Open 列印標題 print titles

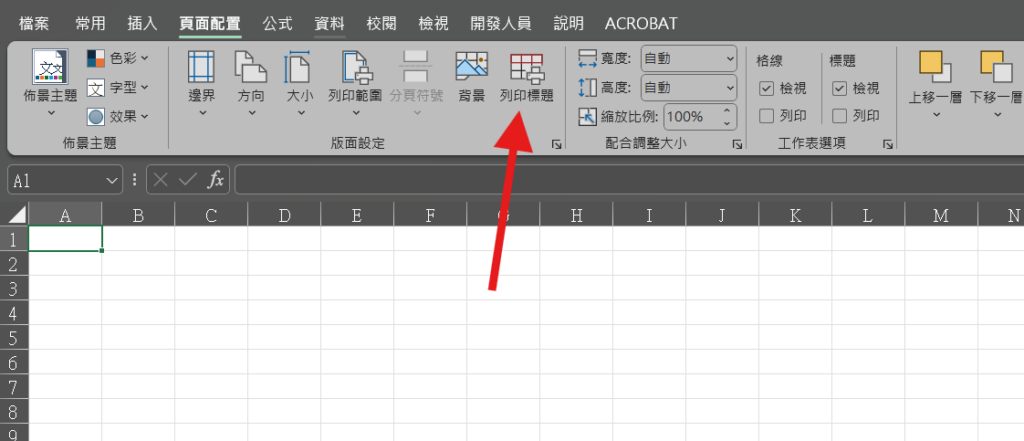(526, 68)
